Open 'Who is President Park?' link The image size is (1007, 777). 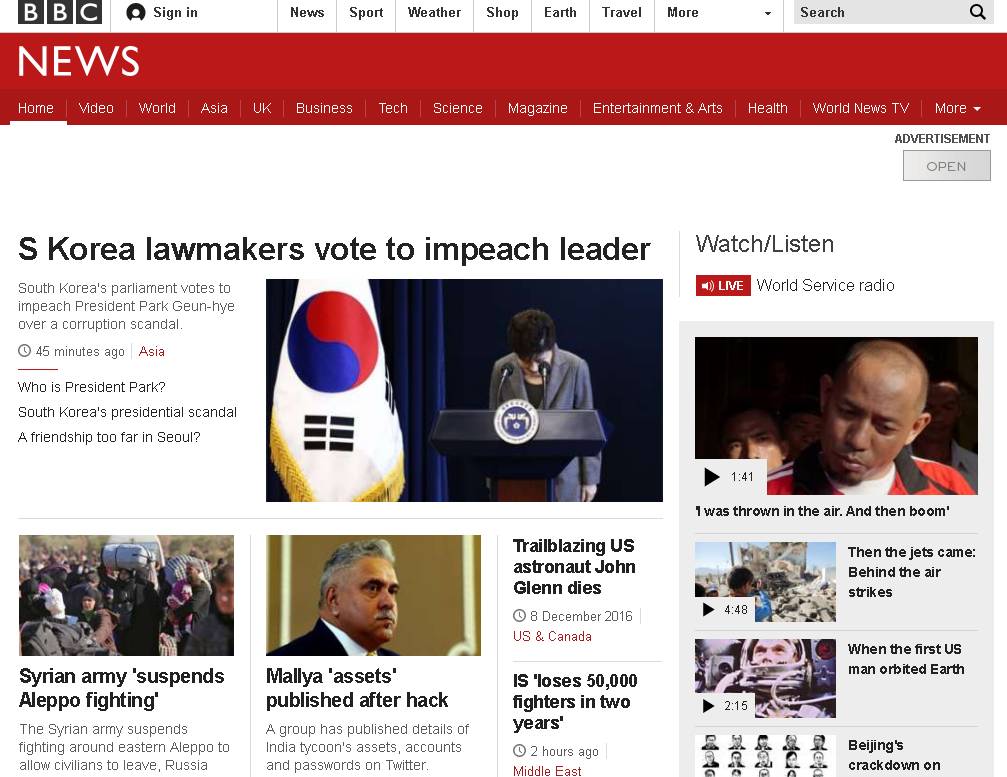(x=92, y=387)
